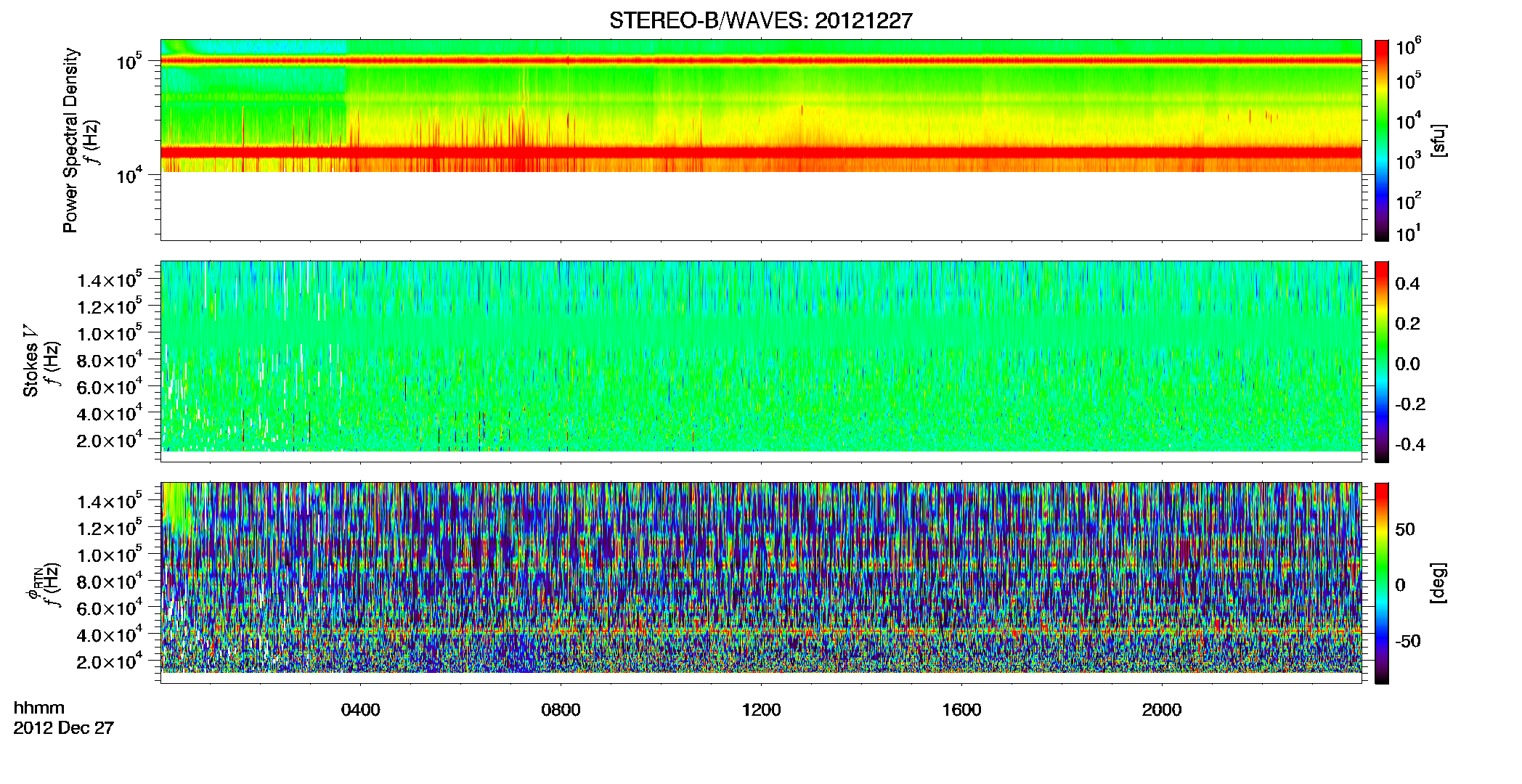
Task: Select the 0800 time axis label
Action: click(561, 710)
